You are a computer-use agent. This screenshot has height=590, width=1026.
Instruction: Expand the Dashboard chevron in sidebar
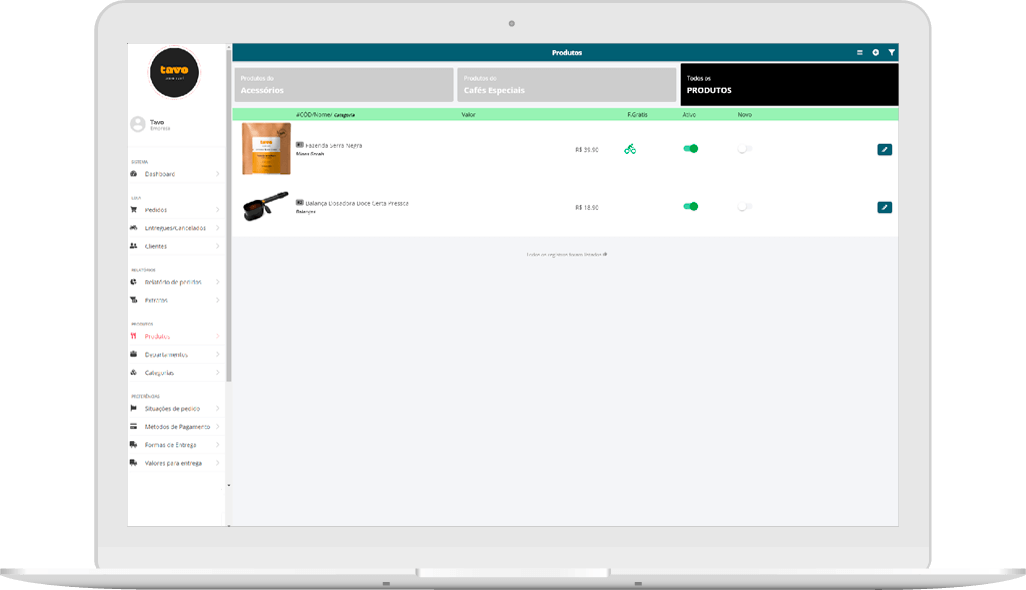(x=218, y=174)
